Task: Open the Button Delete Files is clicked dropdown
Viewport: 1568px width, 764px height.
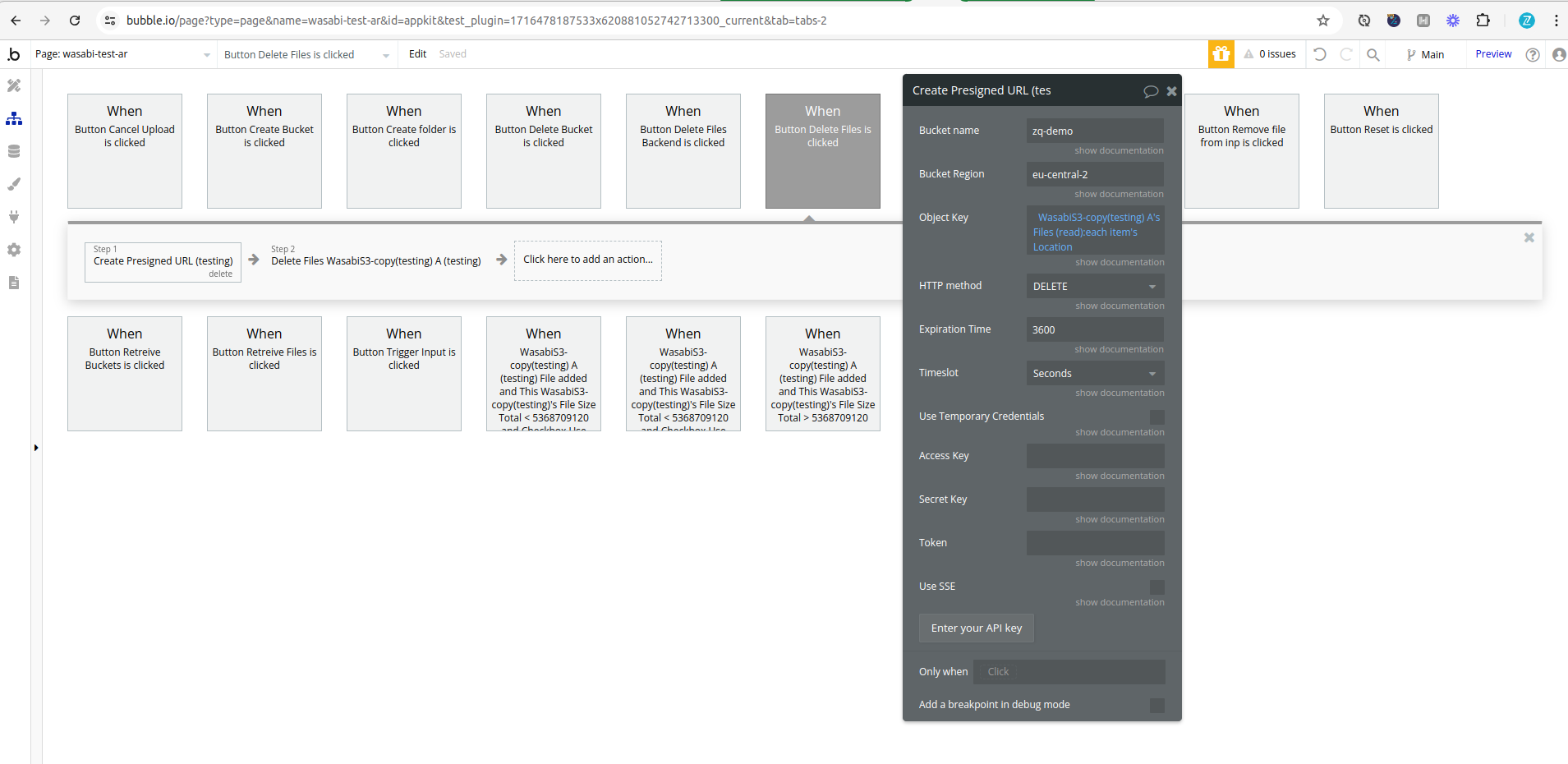Action: [x=307, y=54]
